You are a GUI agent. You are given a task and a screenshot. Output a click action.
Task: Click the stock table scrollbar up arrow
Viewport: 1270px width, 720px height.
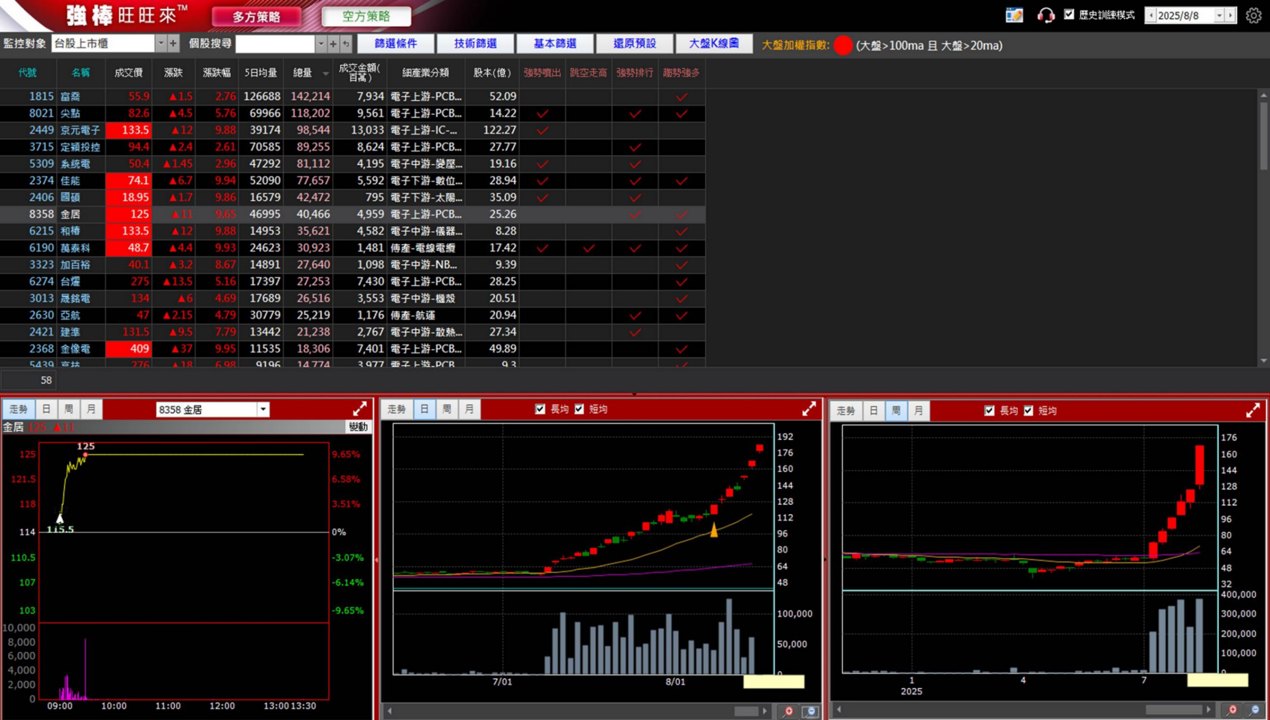(1263, 95)
